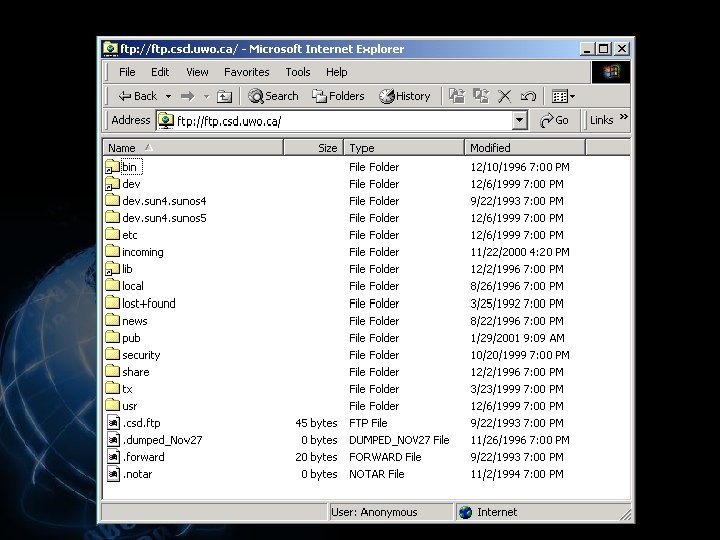Open the Views dropdown button
Image resolution: width=720 pixels, height=540 pixels.
click(x=563, y=96)
